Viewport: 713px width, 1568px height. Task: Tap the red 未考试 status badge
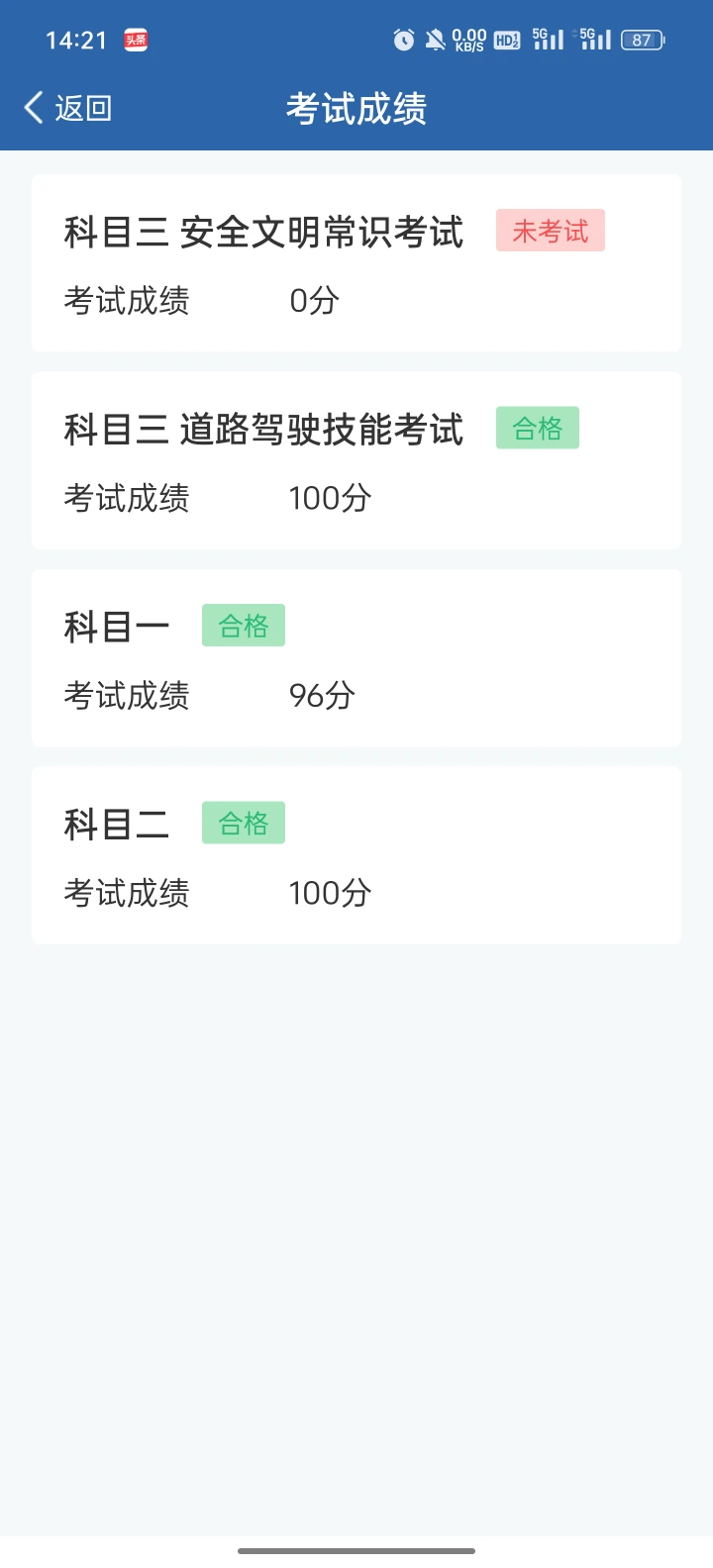point(551,231)
